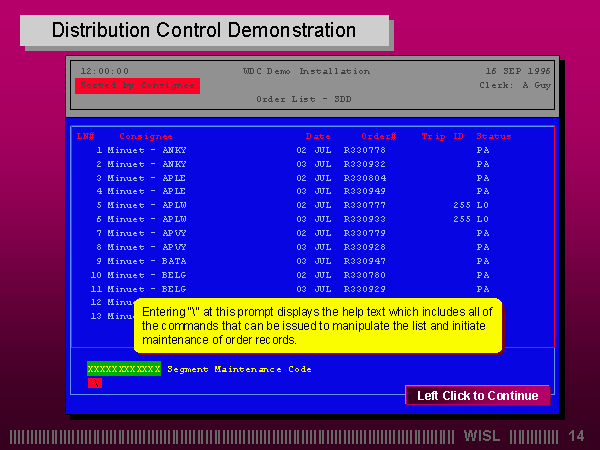
Task: Click the Order List - SDD heading
Action: [304, 99]
